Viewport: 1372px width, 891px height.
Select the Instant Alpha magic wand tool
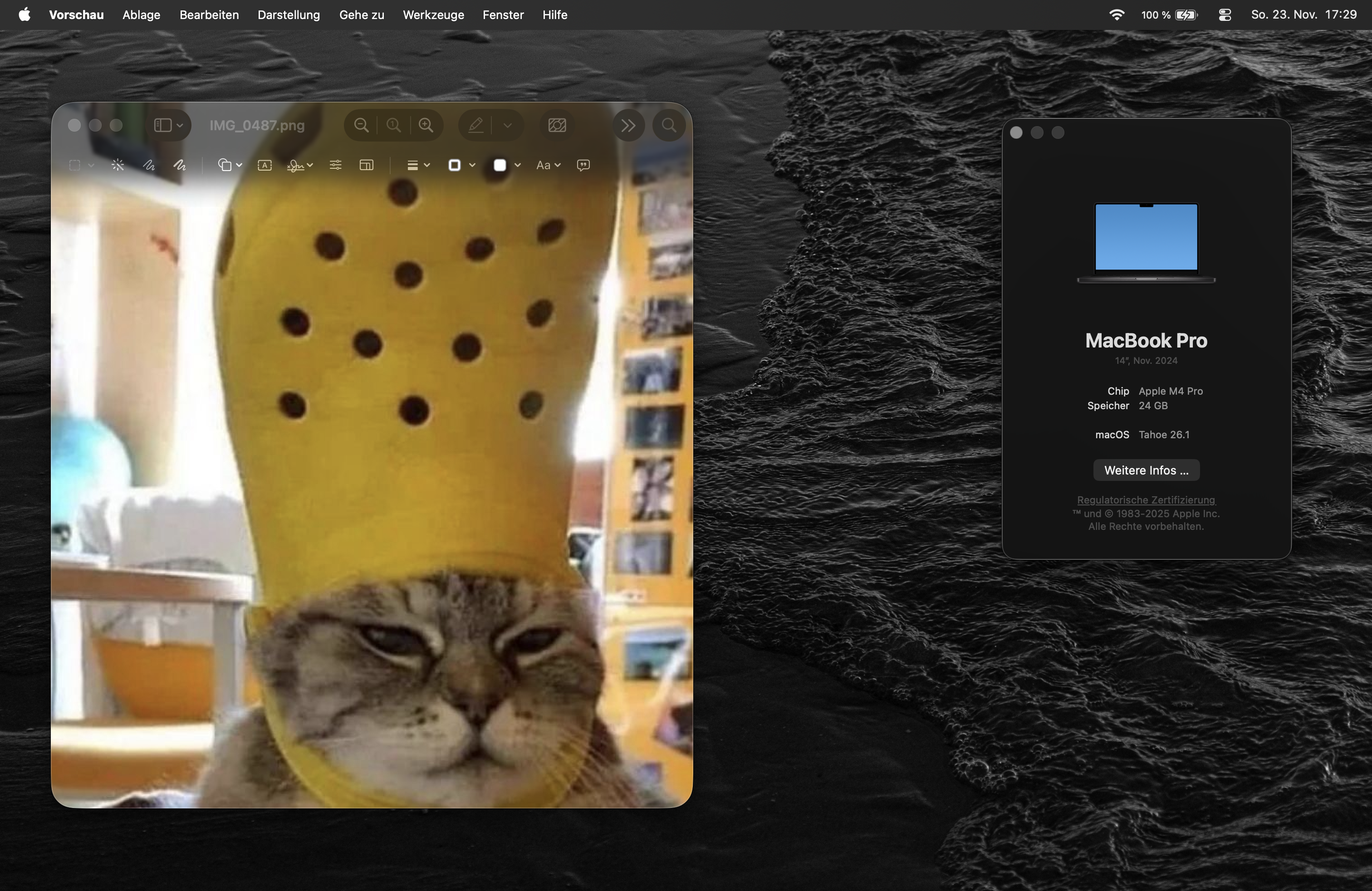(x=118, y=166)
